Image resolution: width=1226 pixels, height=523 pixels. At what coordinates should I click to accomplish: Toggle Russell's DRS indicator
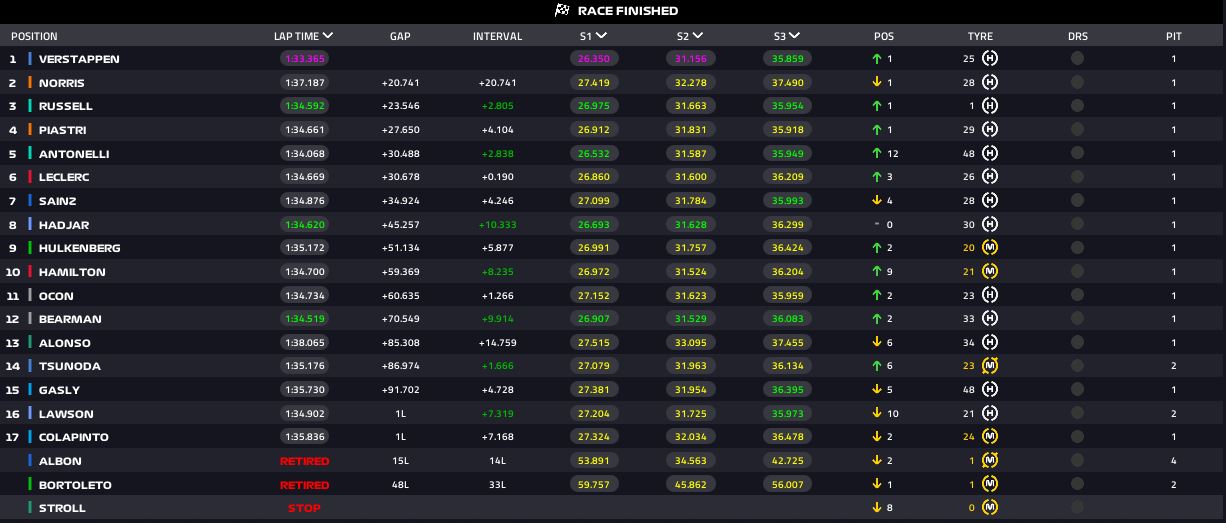1077,106
